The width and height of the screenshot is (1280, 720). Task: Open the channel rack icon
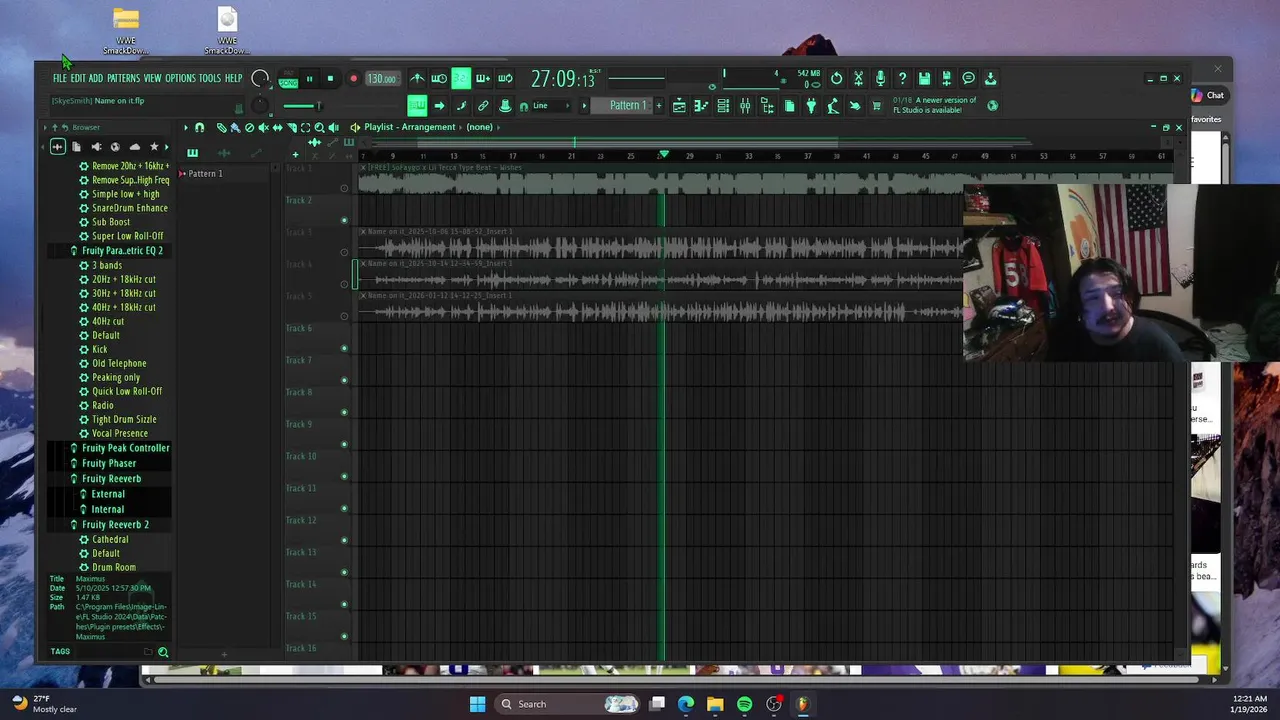pyautogui.click(x=723, y=106)
